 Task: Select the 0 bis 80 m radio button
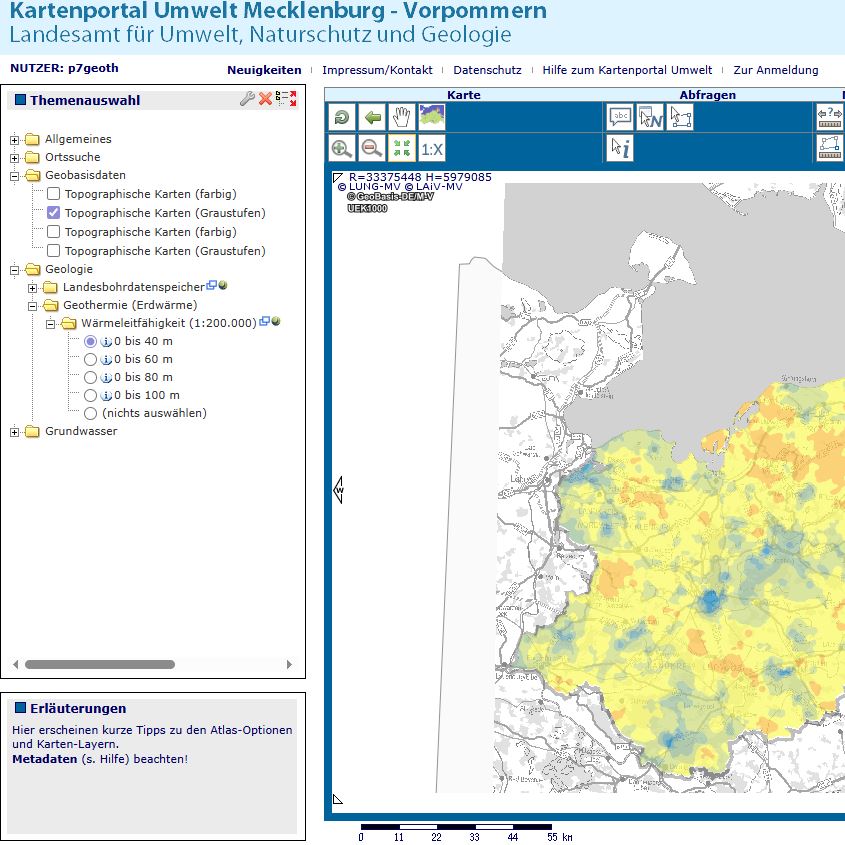click(x=90, y=377)
